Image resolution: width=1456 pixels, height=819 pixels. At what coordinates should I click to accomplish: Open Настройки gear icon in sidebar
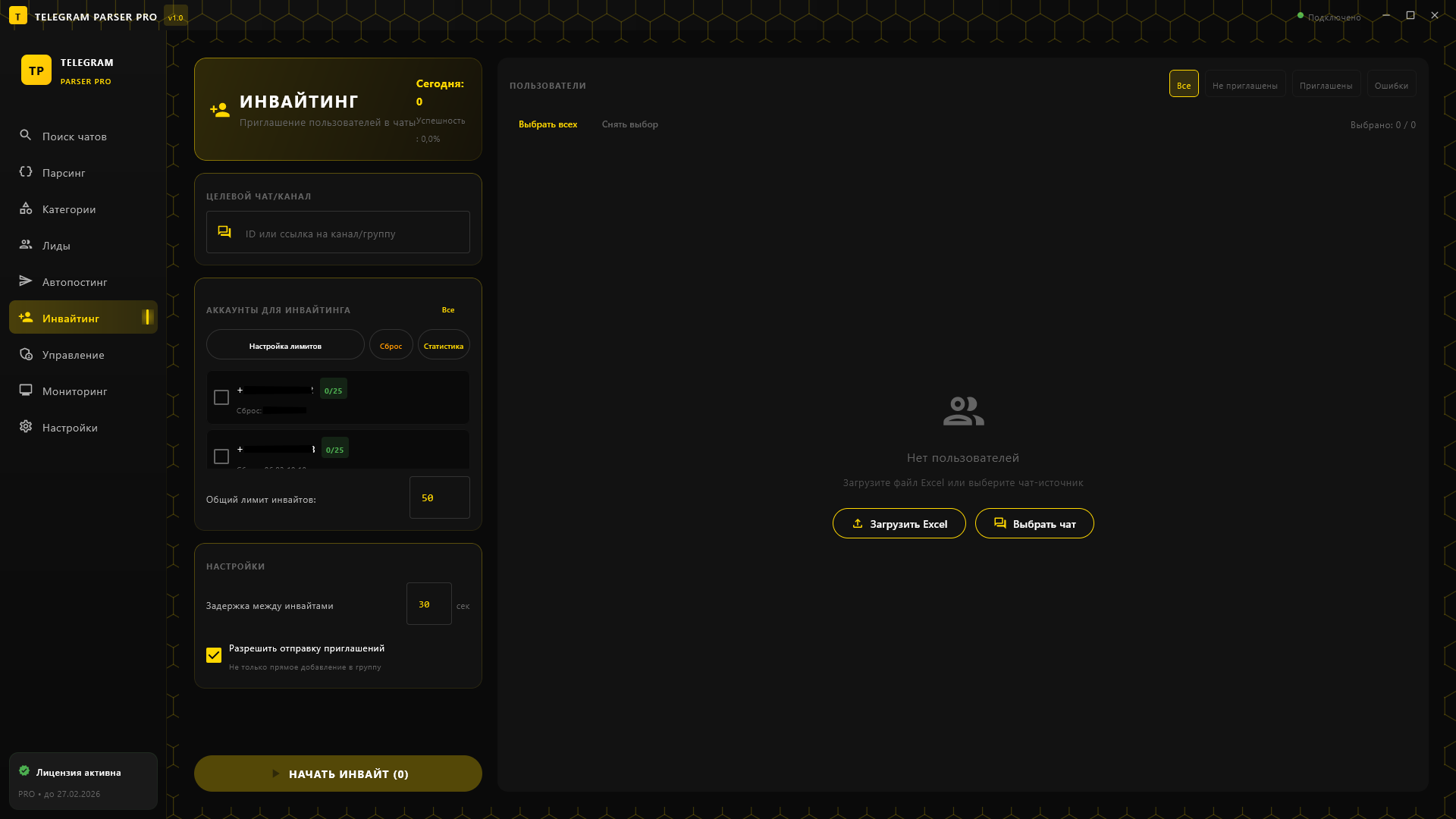point(26,427)
